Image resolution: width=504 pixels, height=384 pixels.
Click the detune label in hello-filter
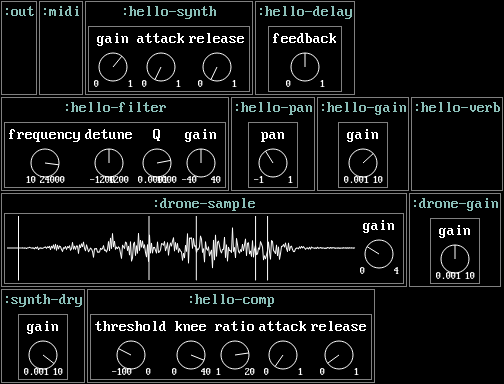point(108,135)
